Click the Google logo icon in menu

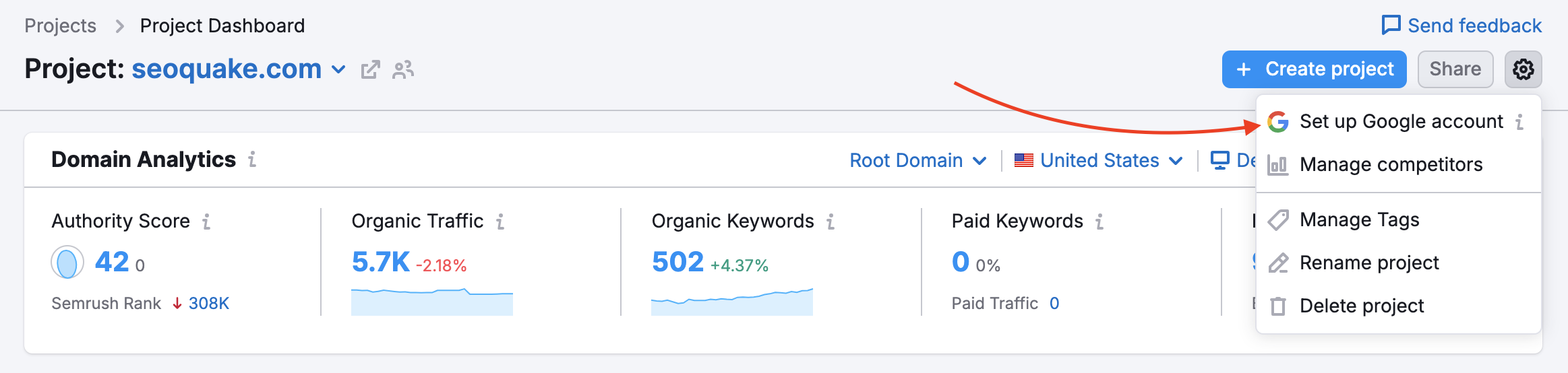pos(1277,122)
